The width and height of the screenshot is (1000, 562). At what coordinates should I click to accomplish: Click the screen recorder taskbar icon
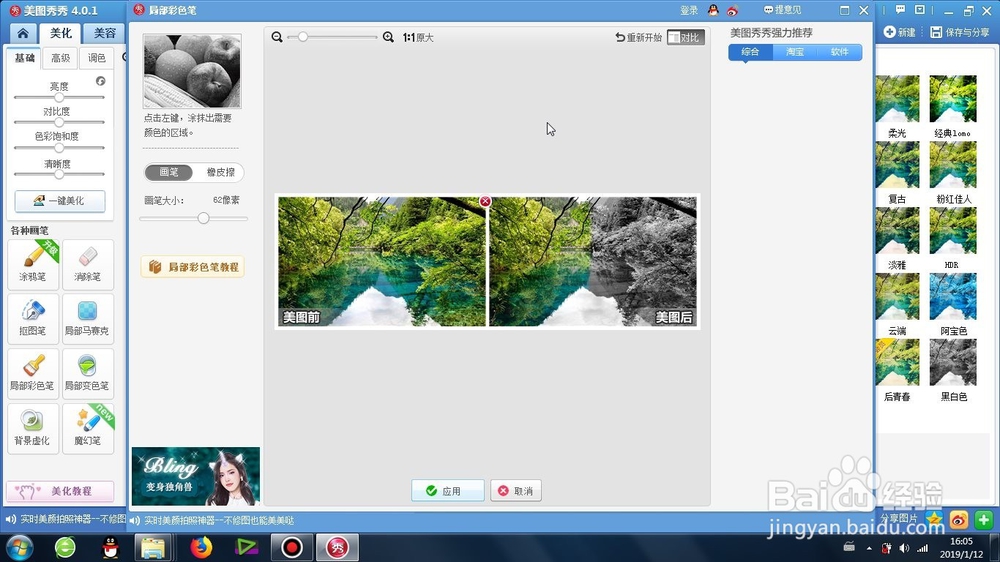click(292, 547)
